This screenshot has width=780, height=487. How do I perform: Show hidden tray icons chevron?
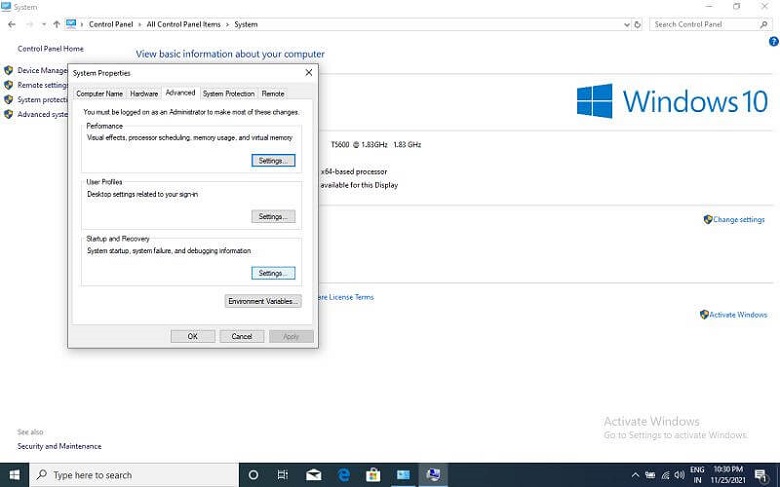click(x=635, y=475)
